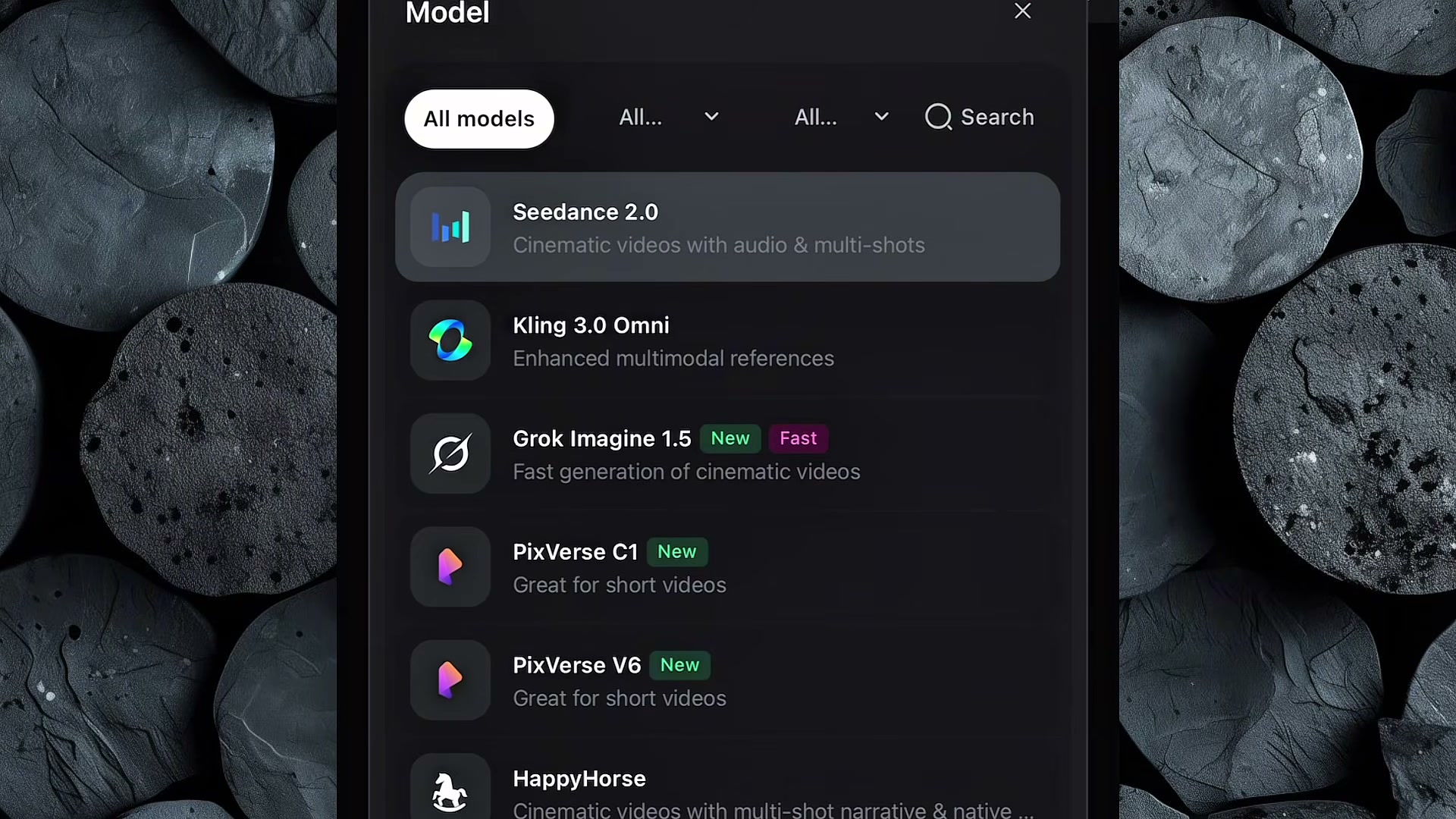Click the Fast badge on Grok Imagine
This screenshot has height=819, width=1456.
pyautogui.click(x=799, y=438)
